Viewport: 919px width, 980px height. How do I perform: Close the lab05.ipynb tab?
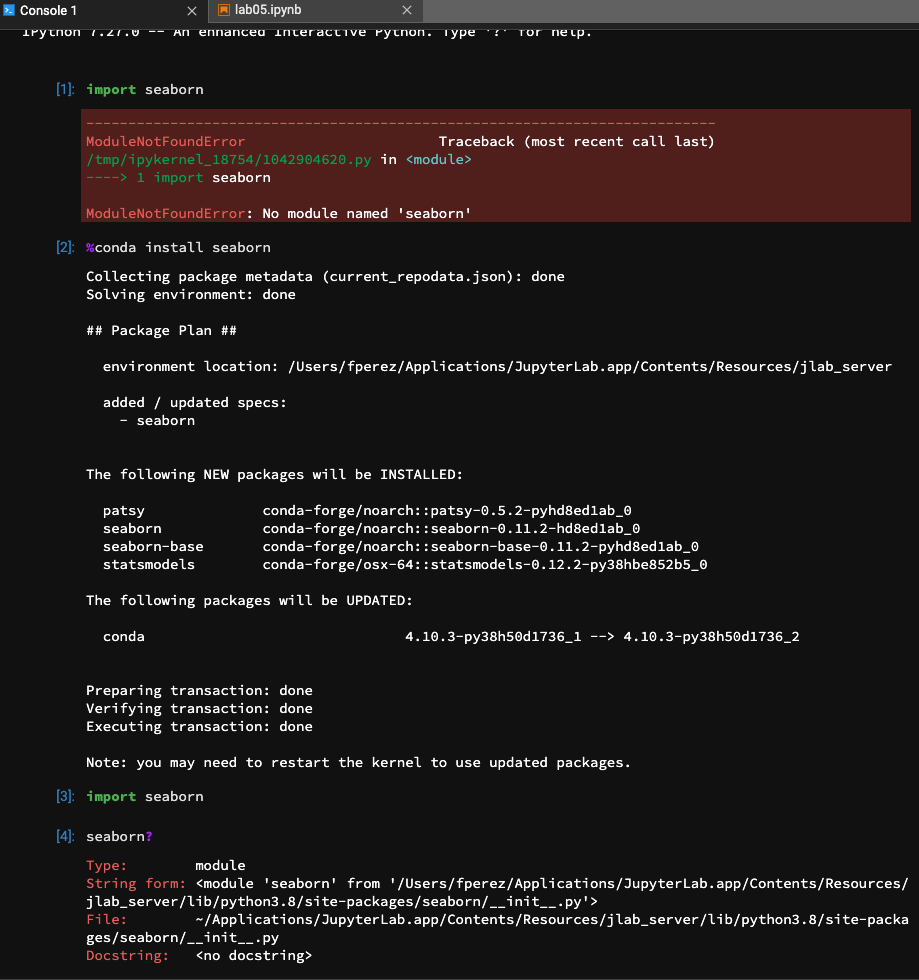[x=406, y=12]
